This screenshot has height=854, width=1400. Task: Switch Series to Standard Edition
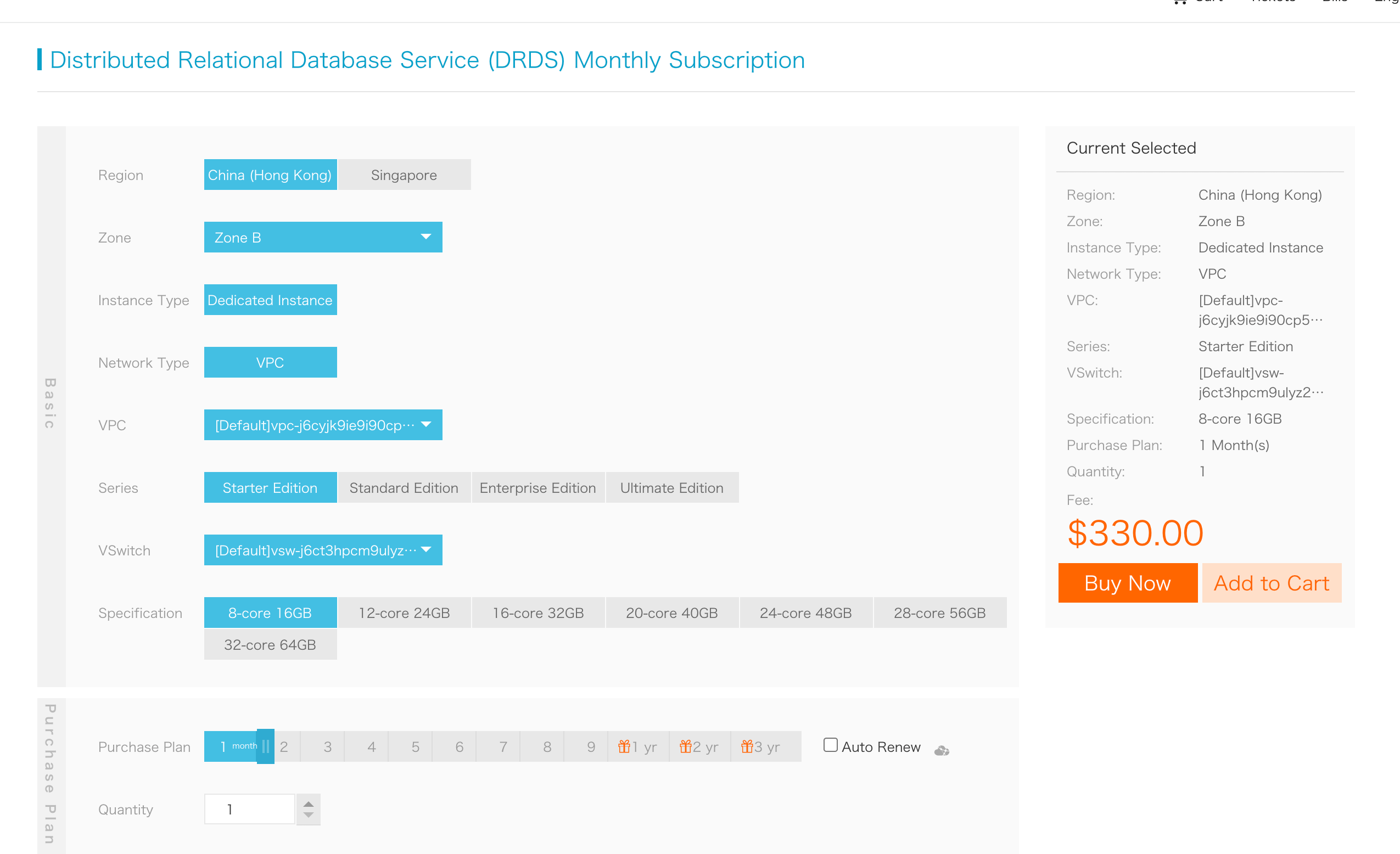tap(404, 487)
